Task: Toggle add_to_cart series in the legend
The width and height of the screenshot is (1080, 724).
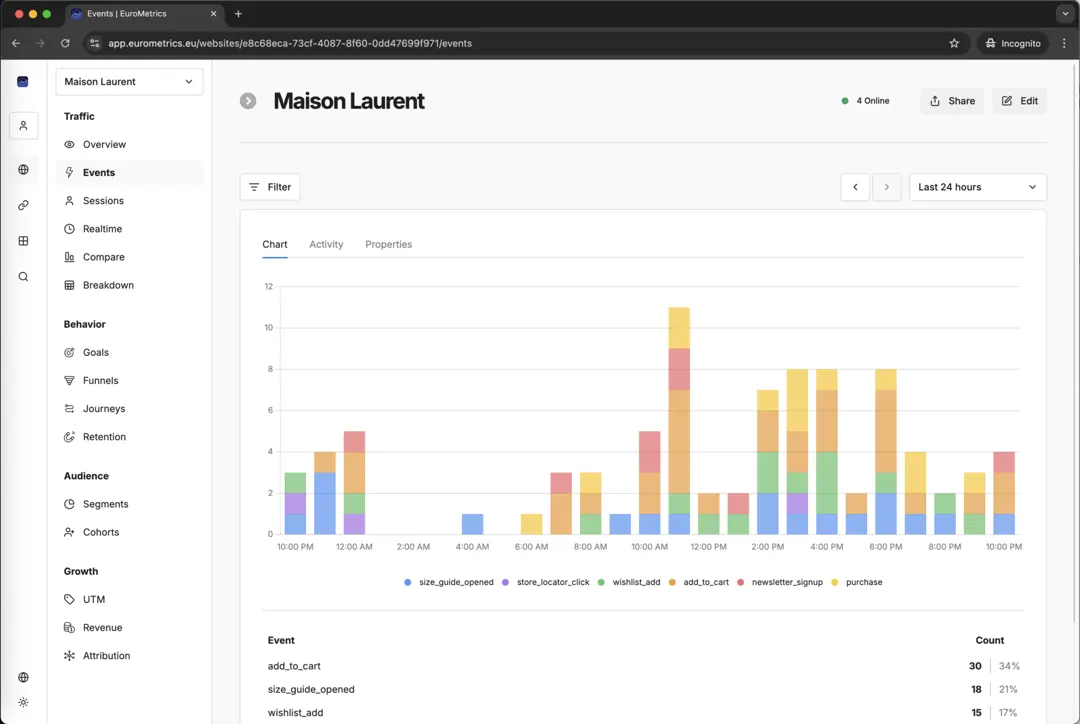Action: 698,583
